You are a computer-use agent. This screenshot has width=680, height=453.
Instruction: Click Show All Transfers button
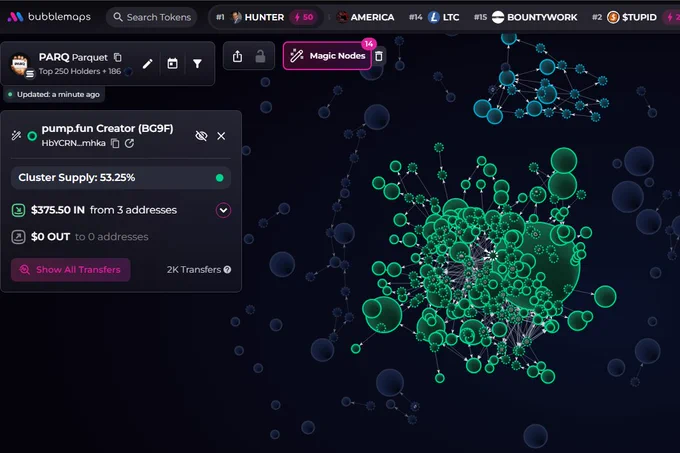tap(71, 270)
